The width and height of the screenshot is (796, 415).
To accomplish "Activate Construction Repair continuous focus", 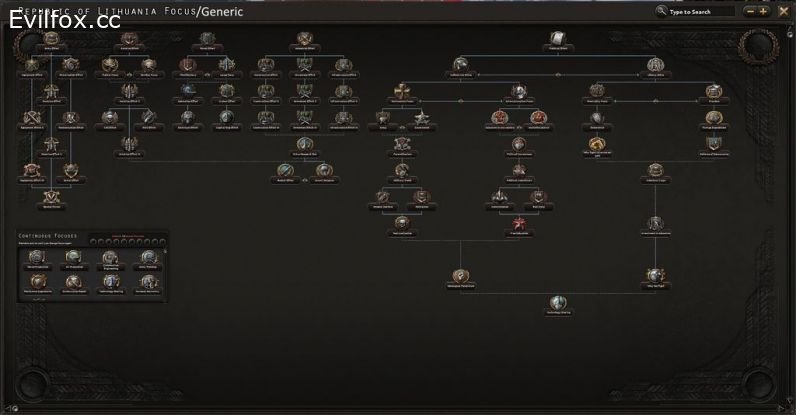I will [74, 282].
